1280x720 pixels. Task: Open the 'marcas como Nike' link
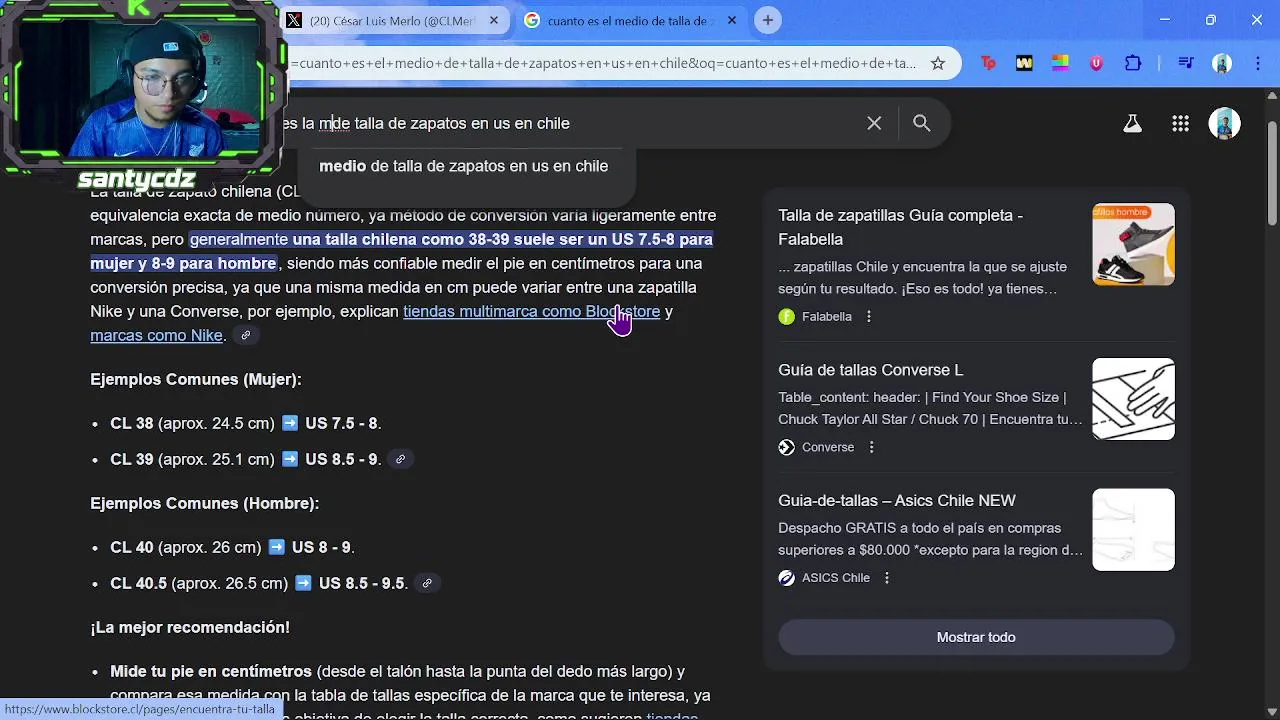[156, 335]
